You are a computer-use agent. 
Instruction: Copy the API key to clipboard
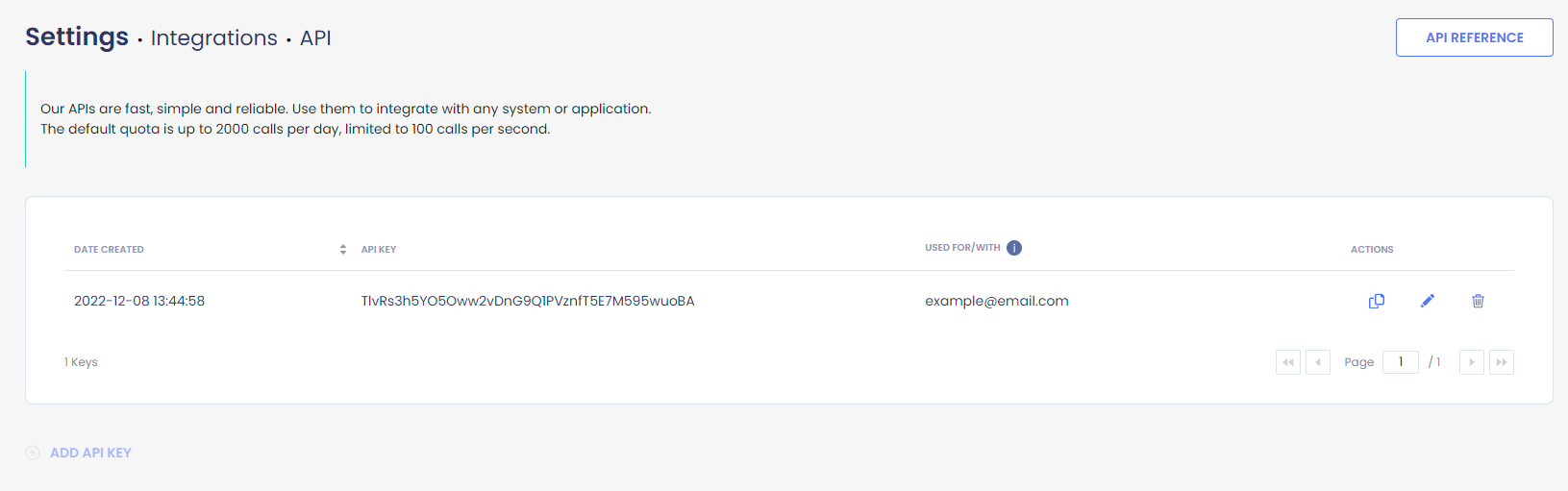coord(1377,301)
